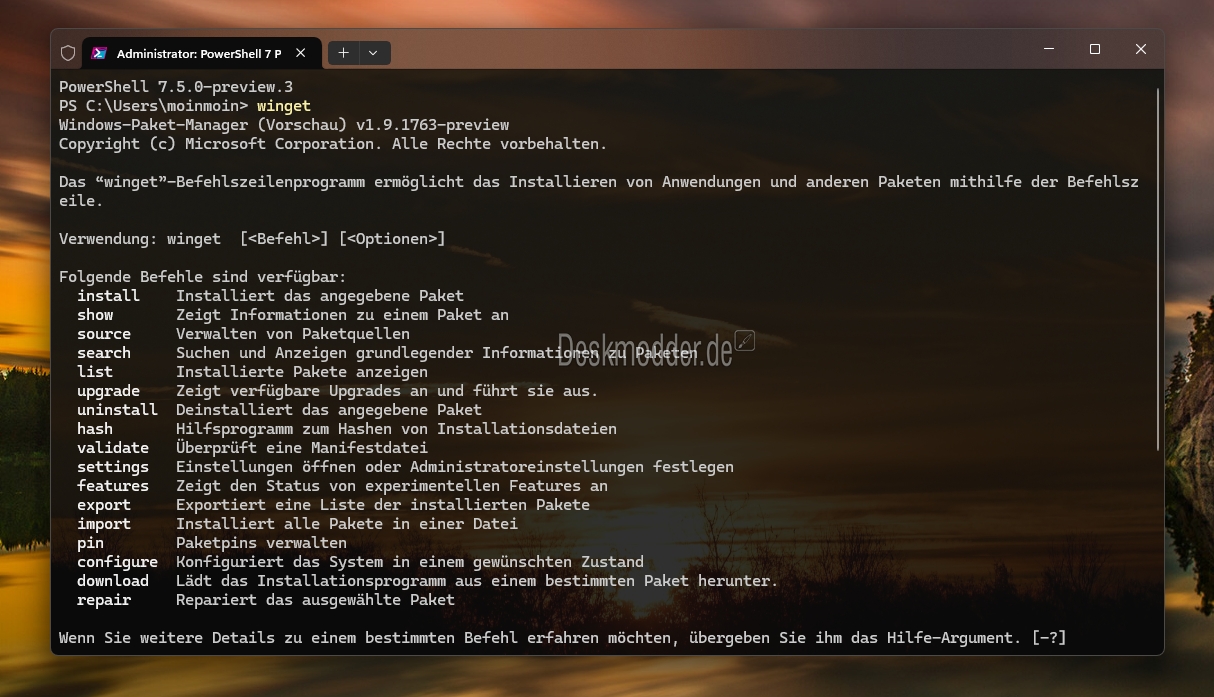Click the '[-?]' help argument text

(x=1049, y=638)
